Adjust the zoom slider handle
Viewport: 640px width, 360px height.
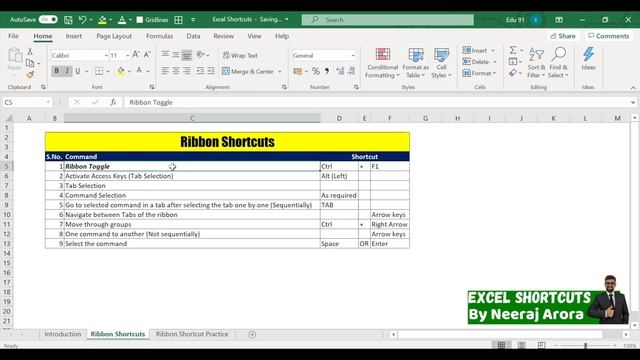585,345
